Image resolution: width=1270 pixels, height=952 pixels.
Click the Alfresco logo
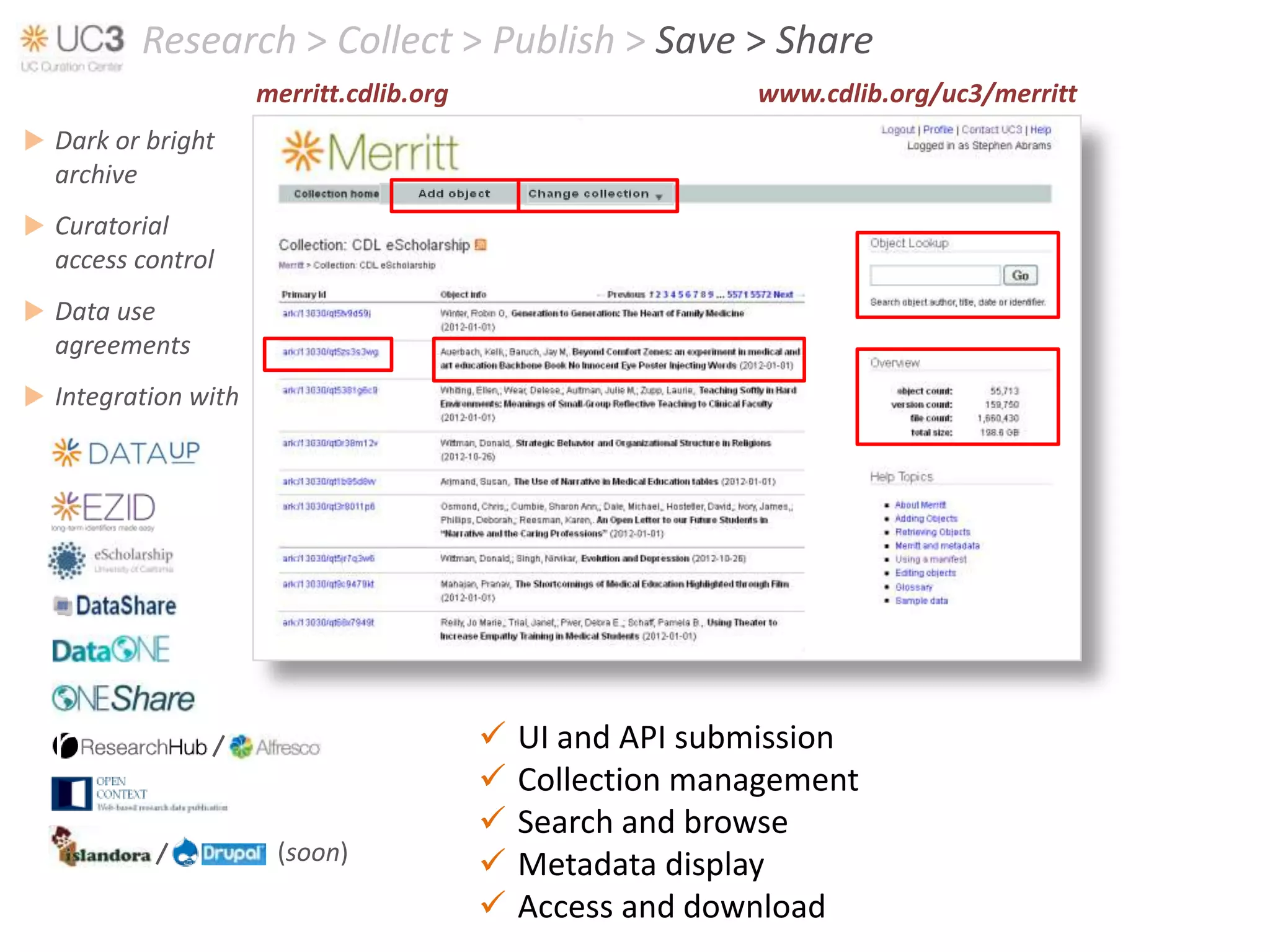[x=275, y=747]
